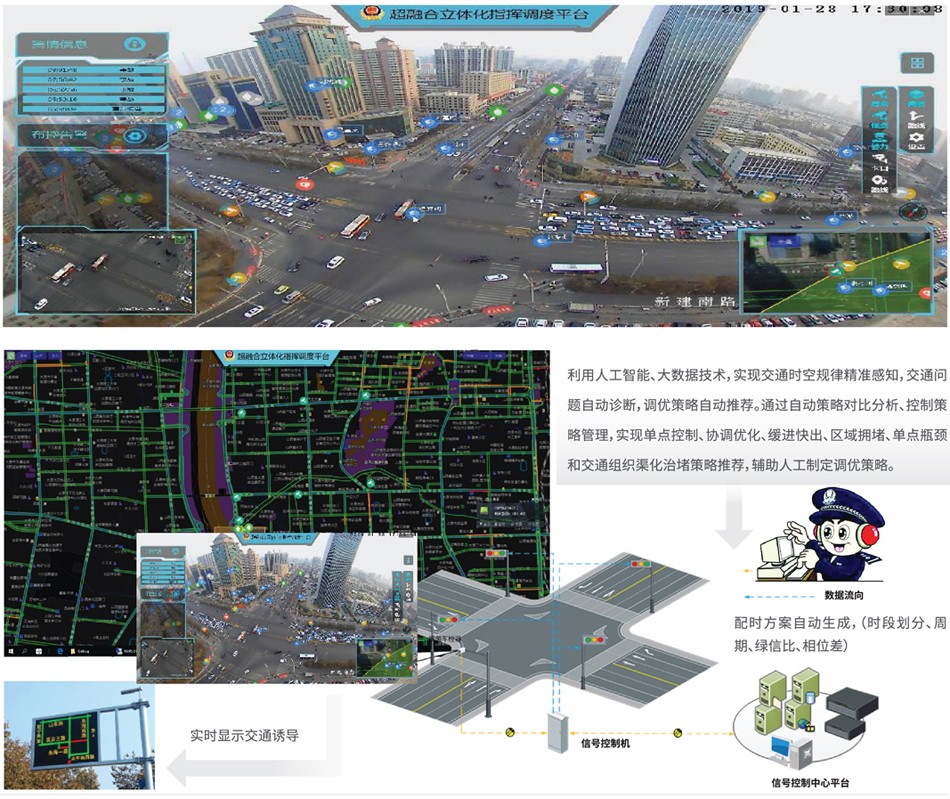Click the round icon in the 警情信息 header

(x=134, y=45)
